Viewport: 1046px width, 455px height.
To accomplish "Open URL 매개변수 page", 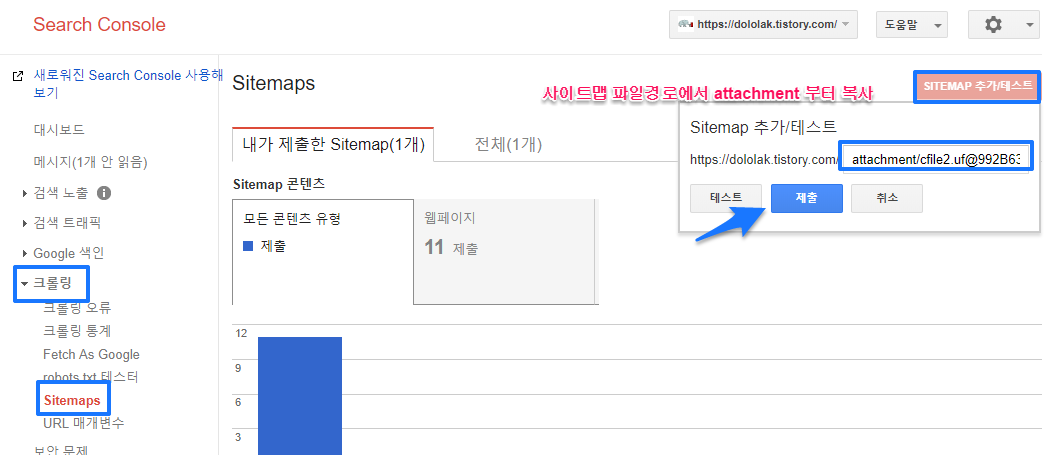I will pos(83,423).
